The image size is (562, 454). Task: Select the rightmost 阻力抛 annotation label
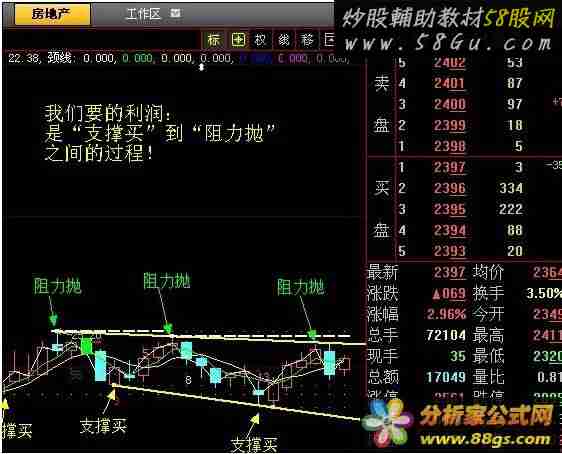pos(300,287)
